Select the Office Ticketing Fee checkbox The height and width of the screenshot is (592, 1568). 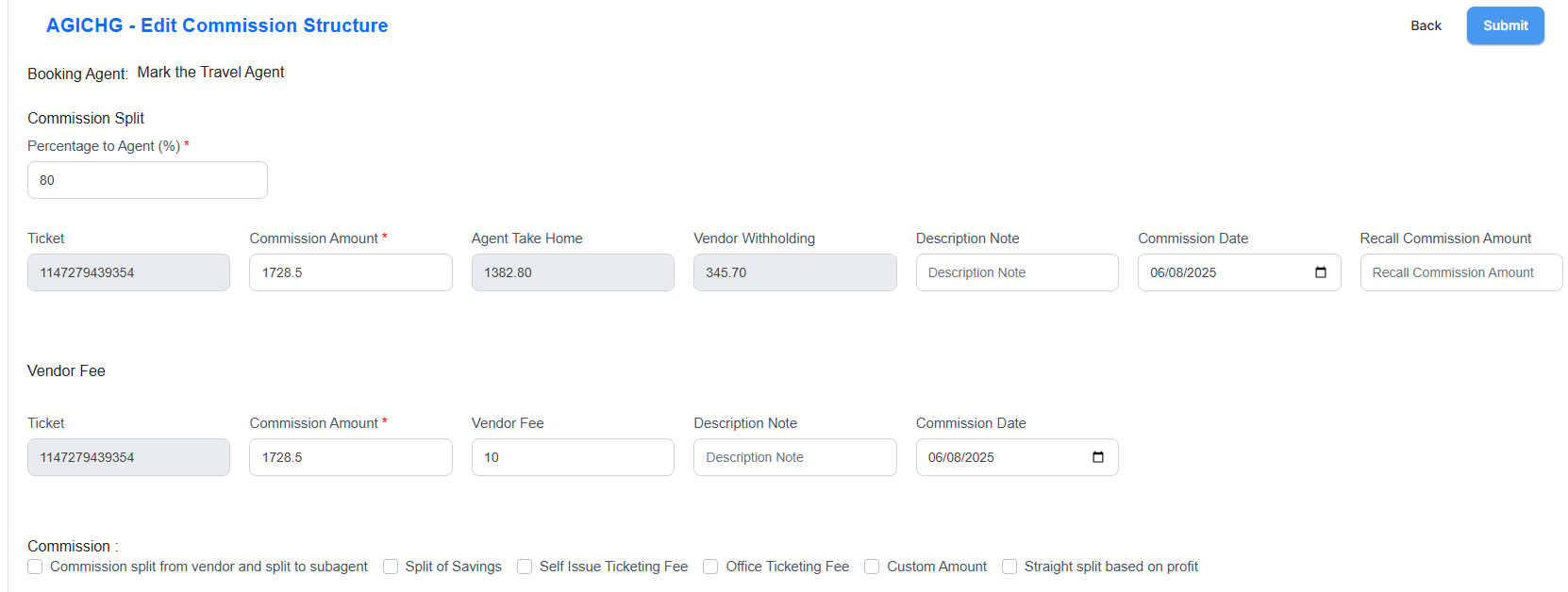(710, 567)
